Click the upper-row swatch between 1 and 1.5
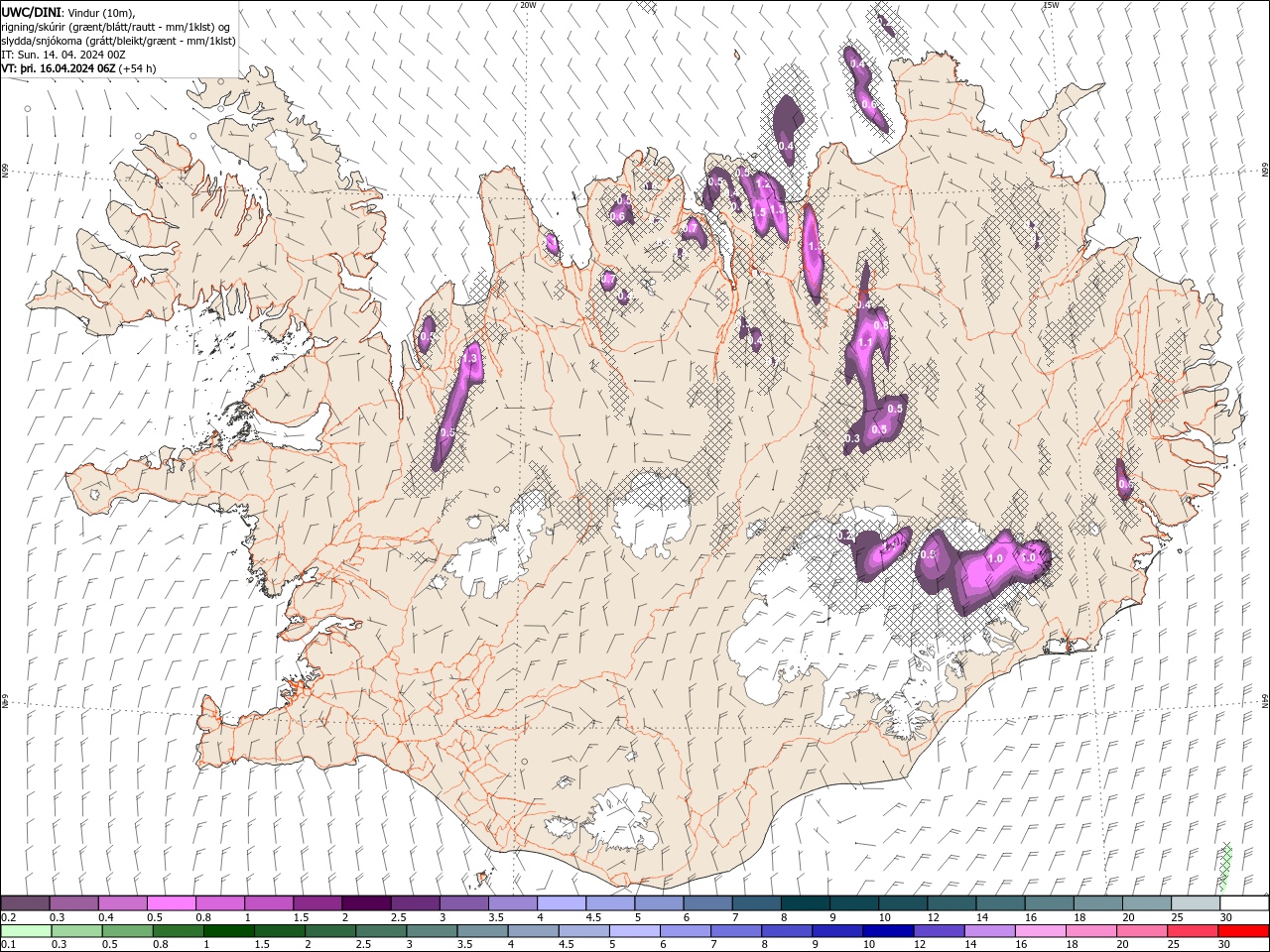 click(x=269, y=903)
